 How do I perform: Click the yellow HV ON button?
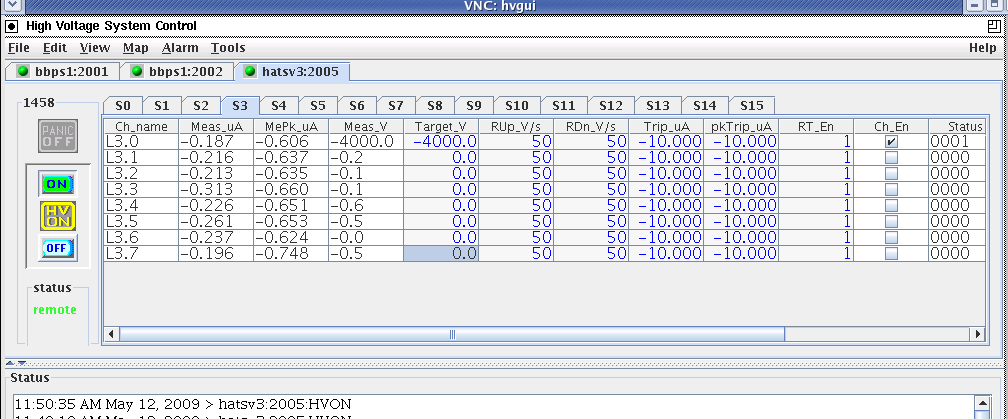58,216
